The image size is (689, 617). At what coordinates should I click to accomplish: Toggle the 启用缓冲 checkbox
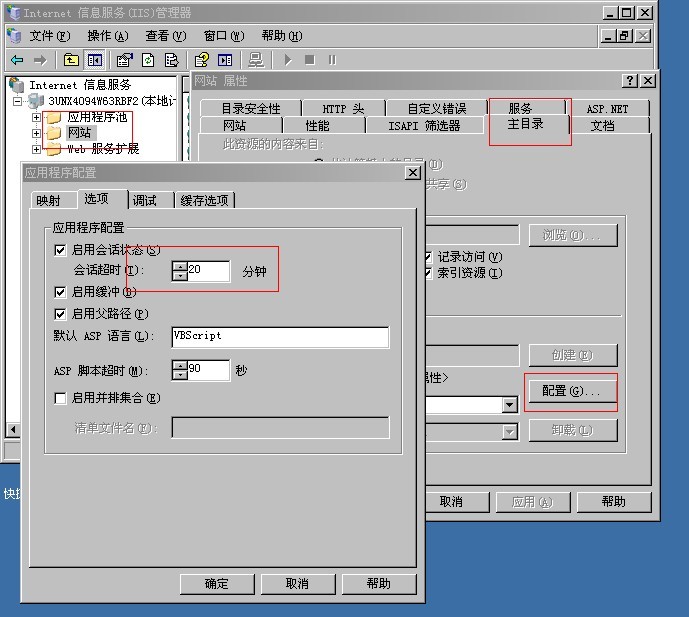point(61,292)
